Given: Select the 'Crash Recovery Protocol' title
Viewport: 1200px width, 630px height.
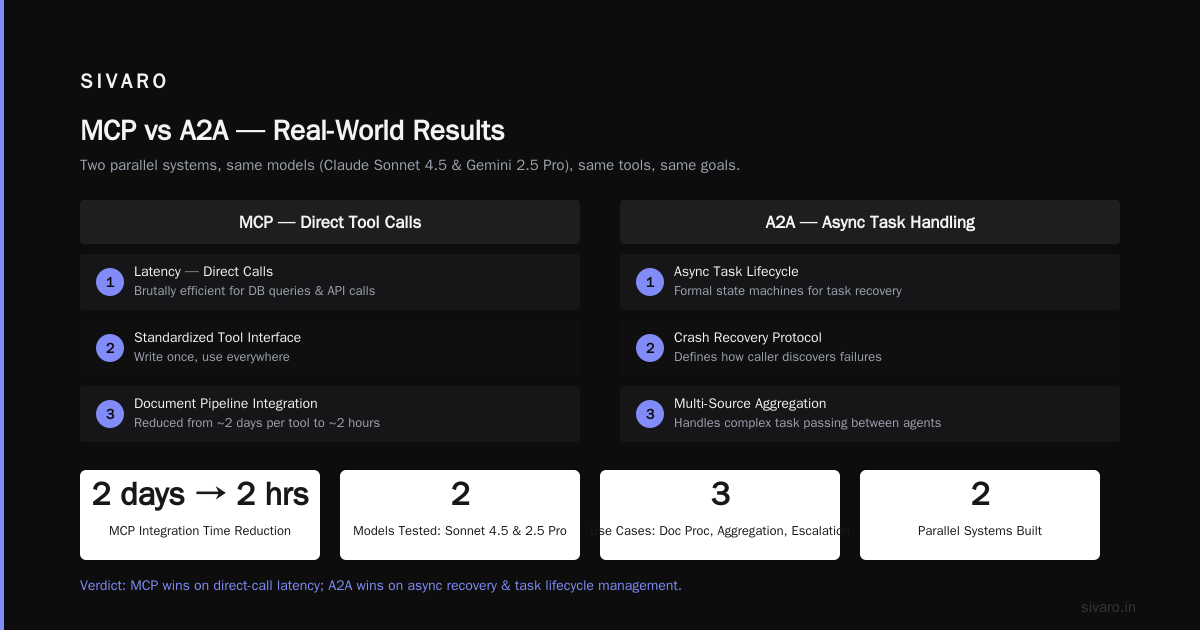Looking at the screenshot, I should click(748, 338).
